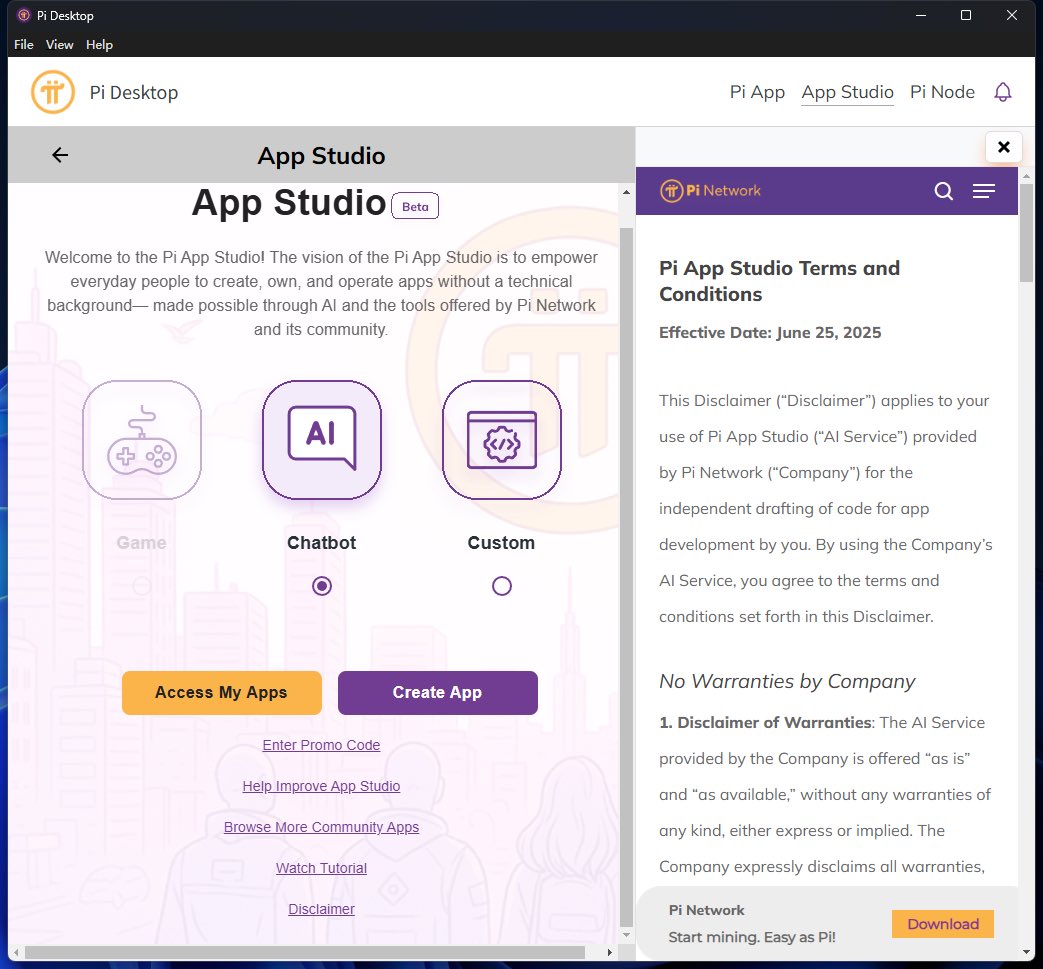
Task: Select the Game controller icon tile
Action: (x=142, y=440)
